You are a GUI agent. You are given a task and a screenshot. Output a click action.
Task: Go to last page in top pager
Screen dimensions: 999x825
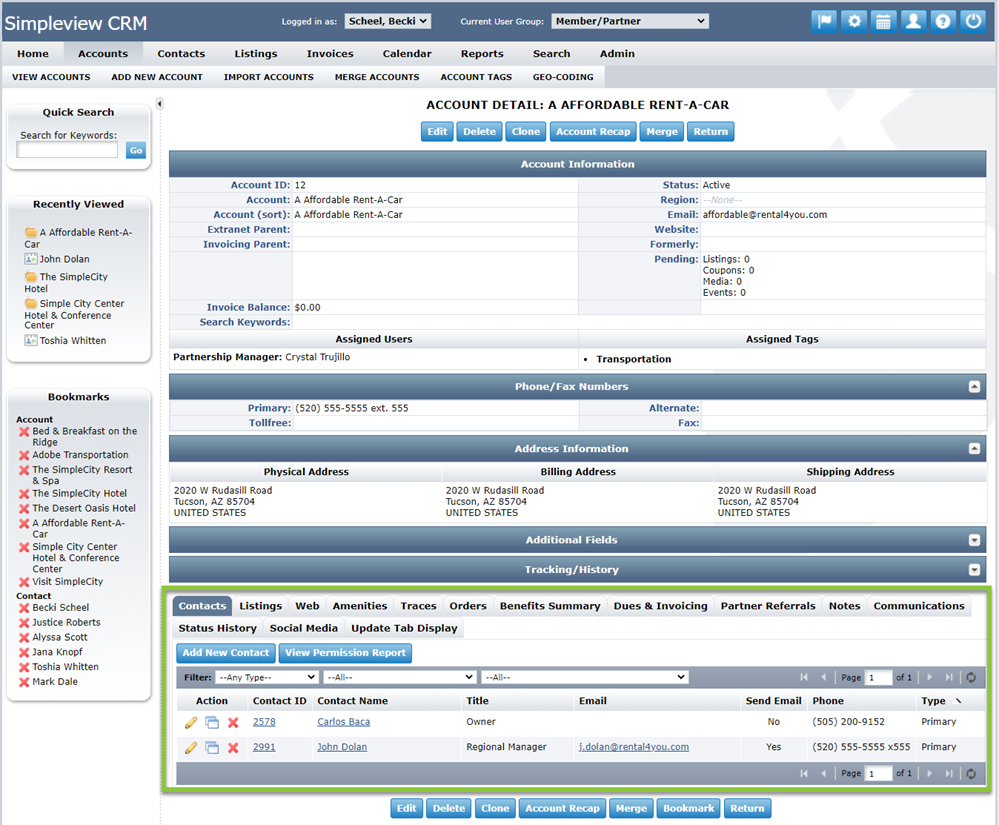coord(949,677)
